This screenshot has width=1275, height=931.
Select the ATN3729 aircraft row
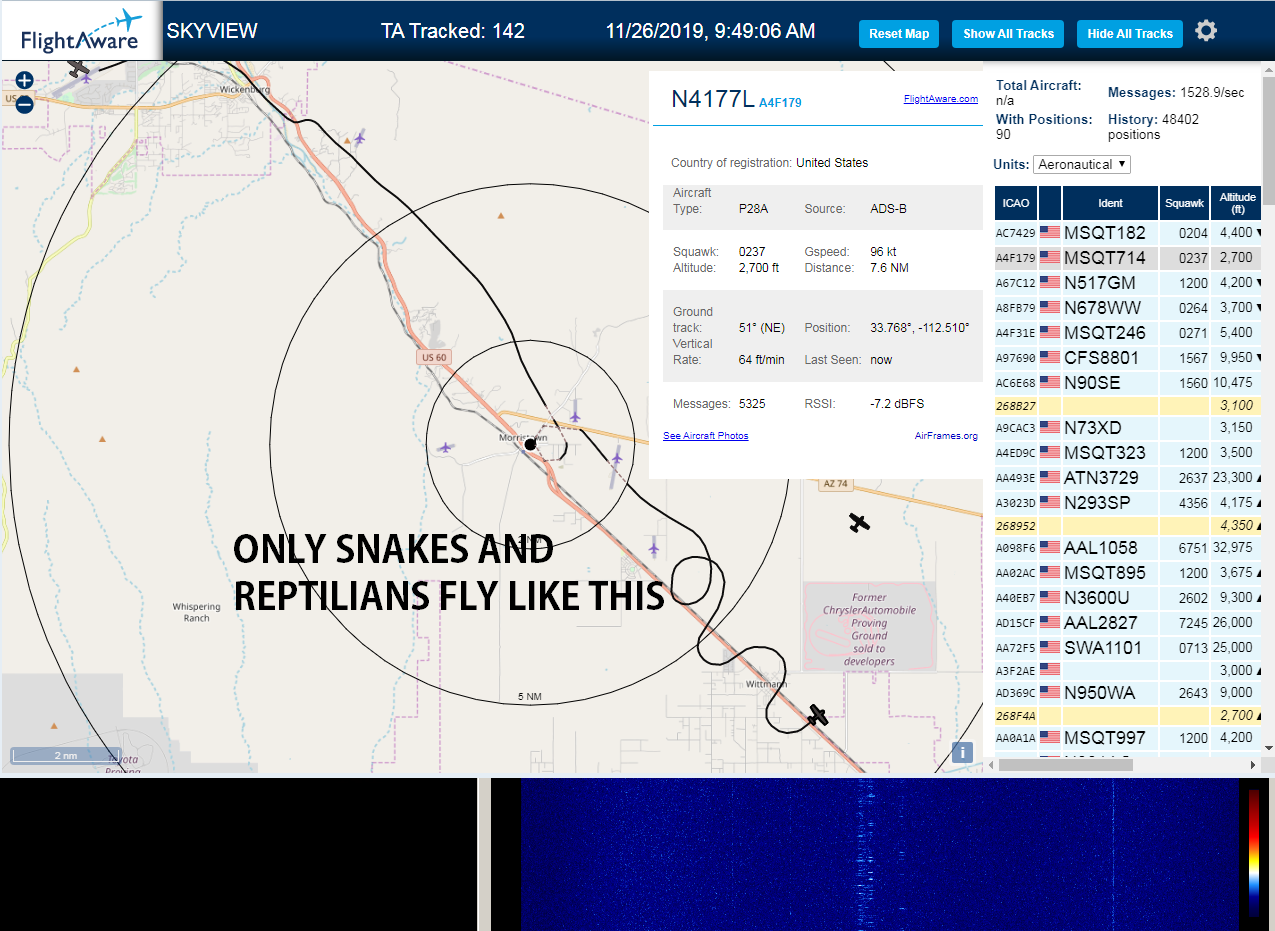click(1128, 477)
